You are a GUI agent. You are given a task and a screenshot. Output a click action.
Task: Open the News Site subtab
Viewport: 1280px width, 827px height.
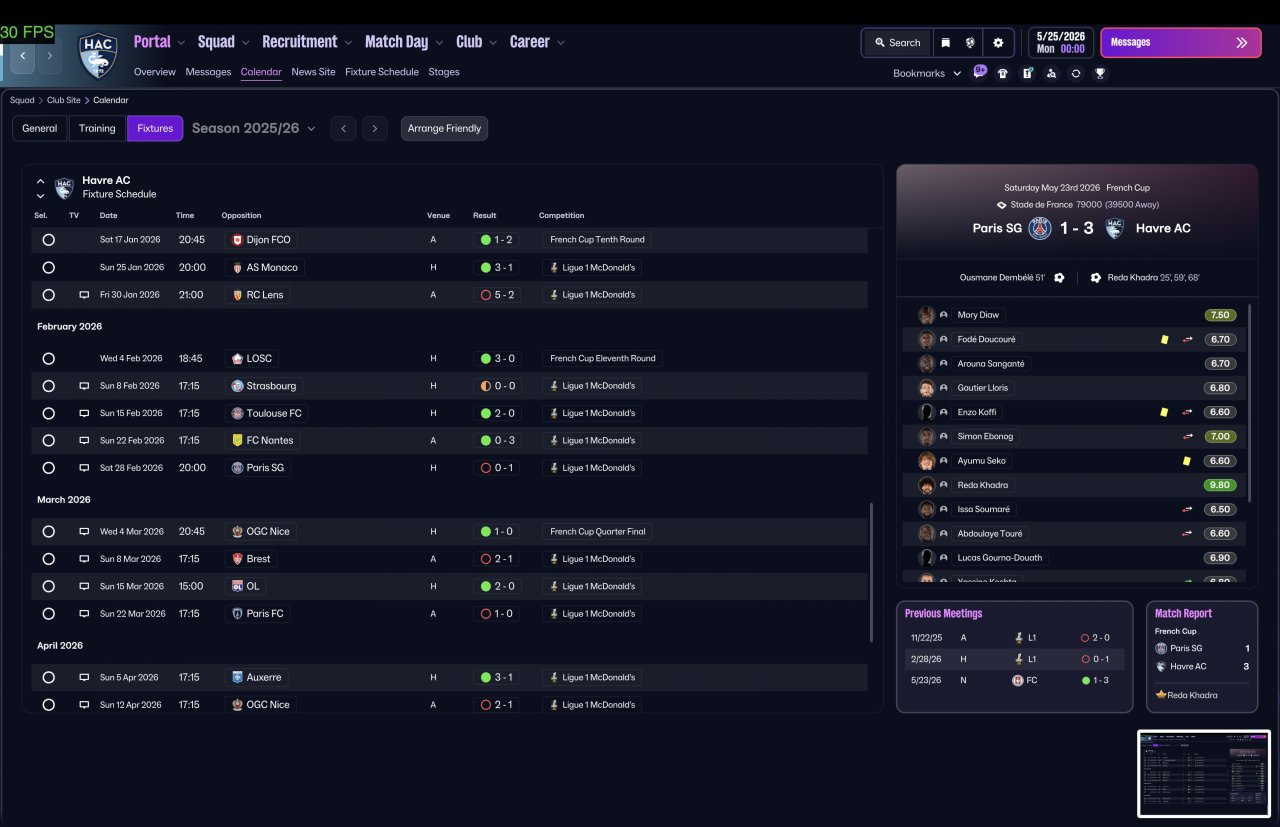pyautogui.click(x=313, y=72)
